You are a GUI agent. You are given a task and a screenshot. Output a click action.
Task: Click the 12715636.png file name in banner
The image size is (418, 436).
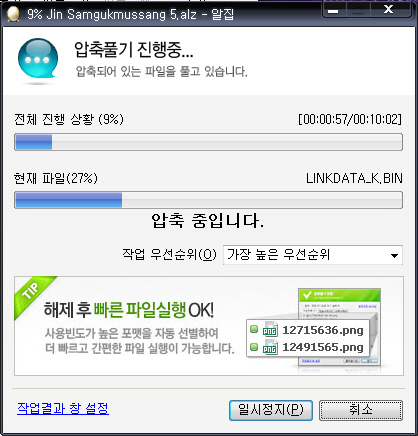coord(323,330)
